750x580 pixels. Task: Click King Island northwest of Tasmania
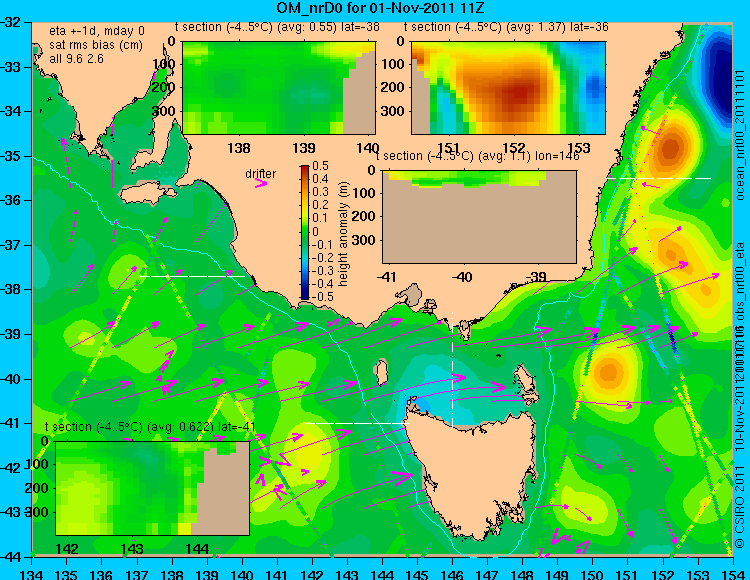click(381, 373)
